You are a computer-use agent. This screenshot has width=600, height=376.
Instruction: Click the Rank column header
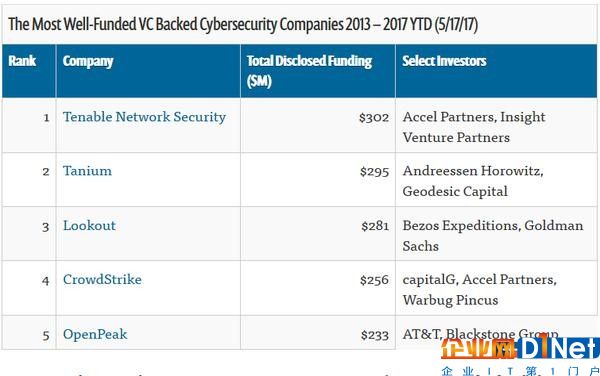(29, 71)
